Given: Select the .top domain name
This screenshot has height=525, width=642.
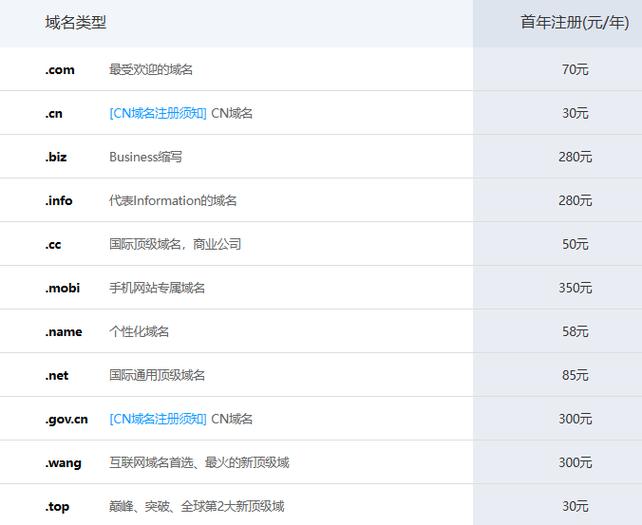Looking at the screenshot, I should click(57, 507).
